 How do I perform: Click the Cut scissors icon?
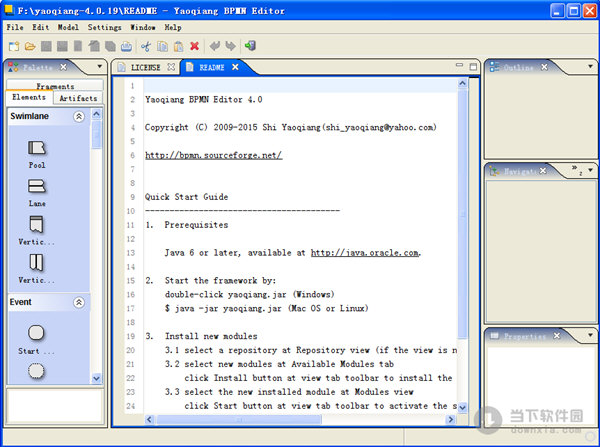click(x=146, y=47)
